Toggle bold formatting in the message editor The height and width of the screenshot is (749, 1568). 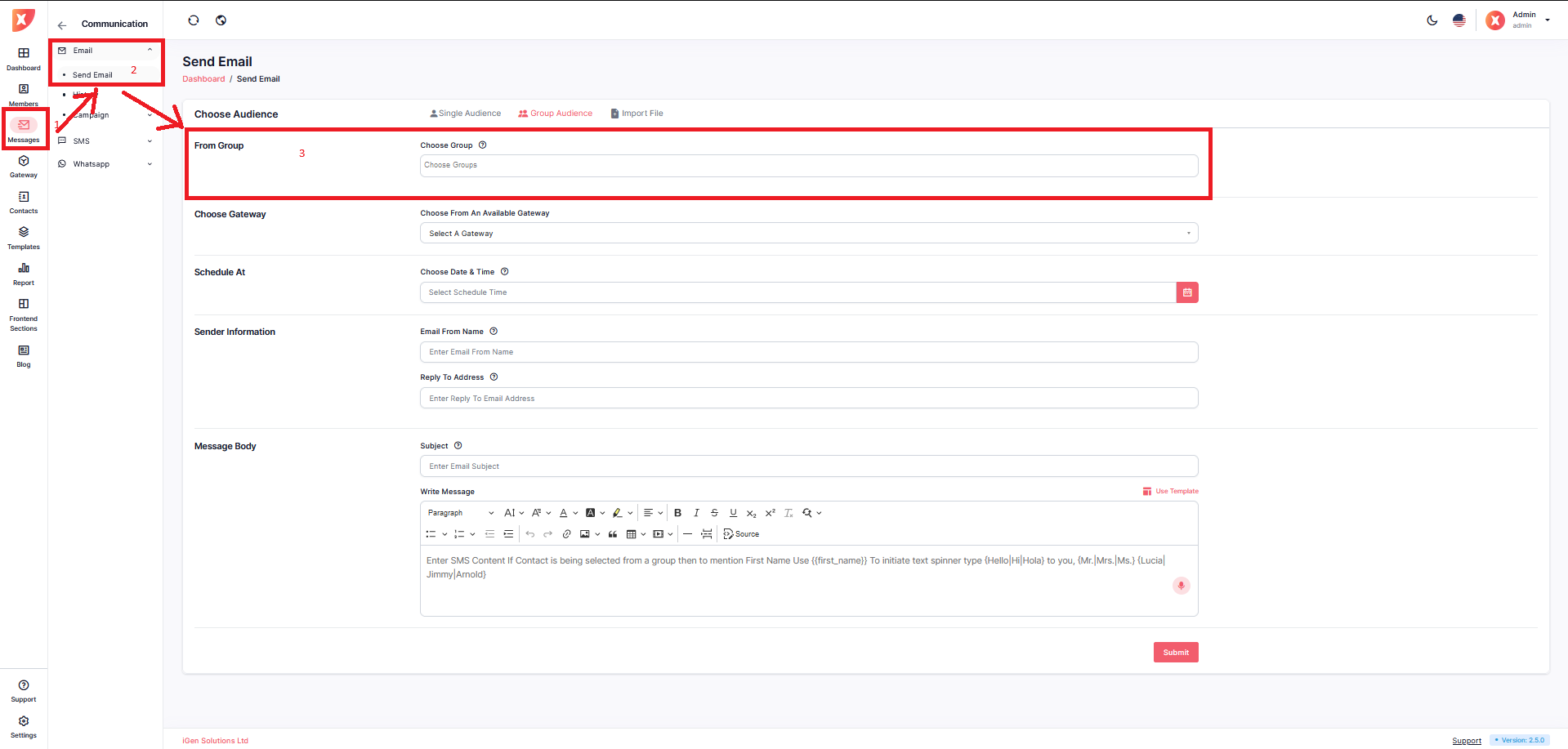tap(677, 513)
